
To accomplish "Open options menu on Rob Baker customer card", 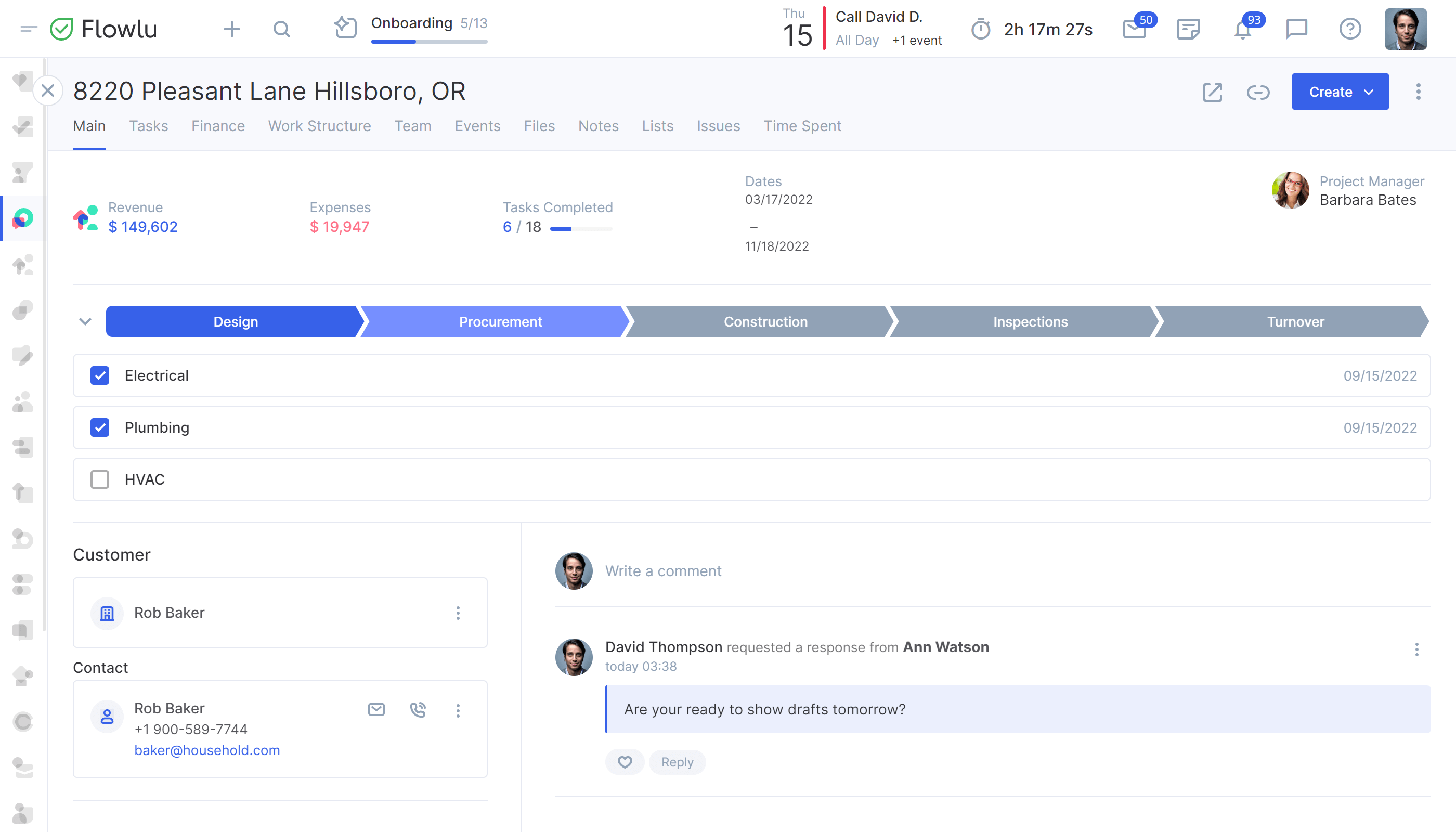I will (458, 613).
